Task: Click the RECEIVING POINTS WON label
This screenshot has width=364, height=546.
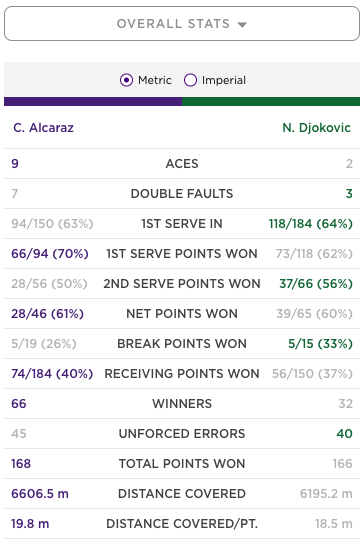Action: click(x=182, y=374)
